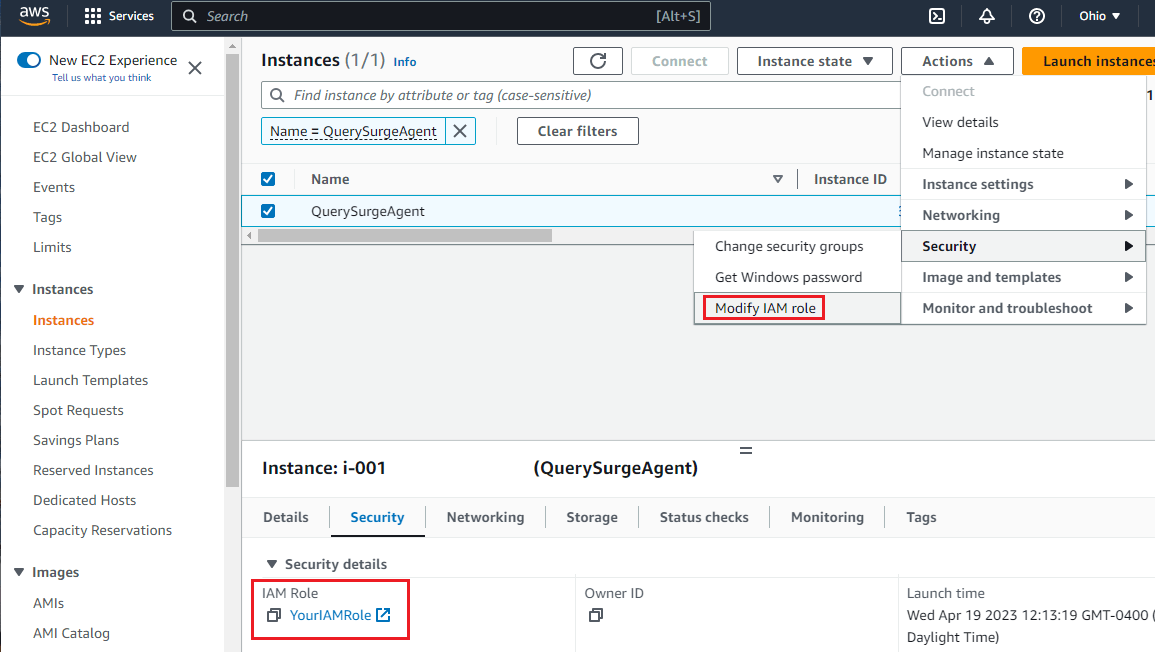Switch to the Storage tab

[592, 517]
